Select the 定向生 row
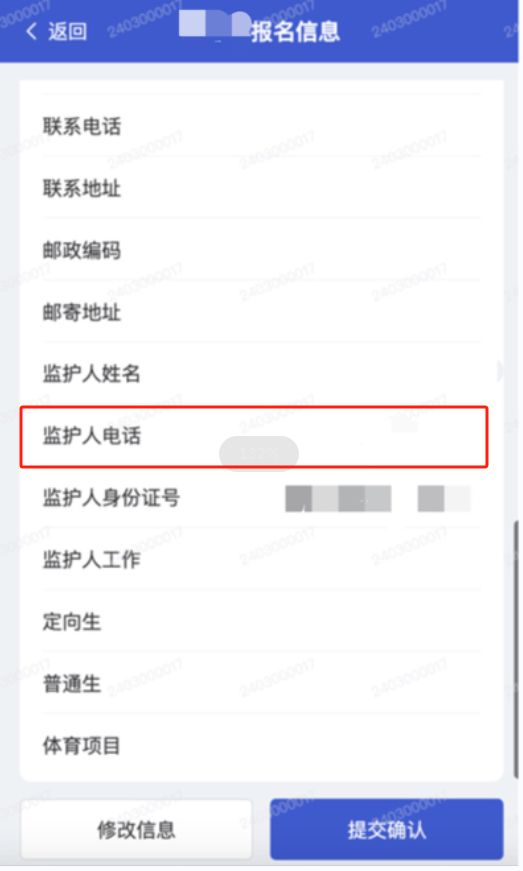This screenshot has width=523, height=871. tap(262, 621)
